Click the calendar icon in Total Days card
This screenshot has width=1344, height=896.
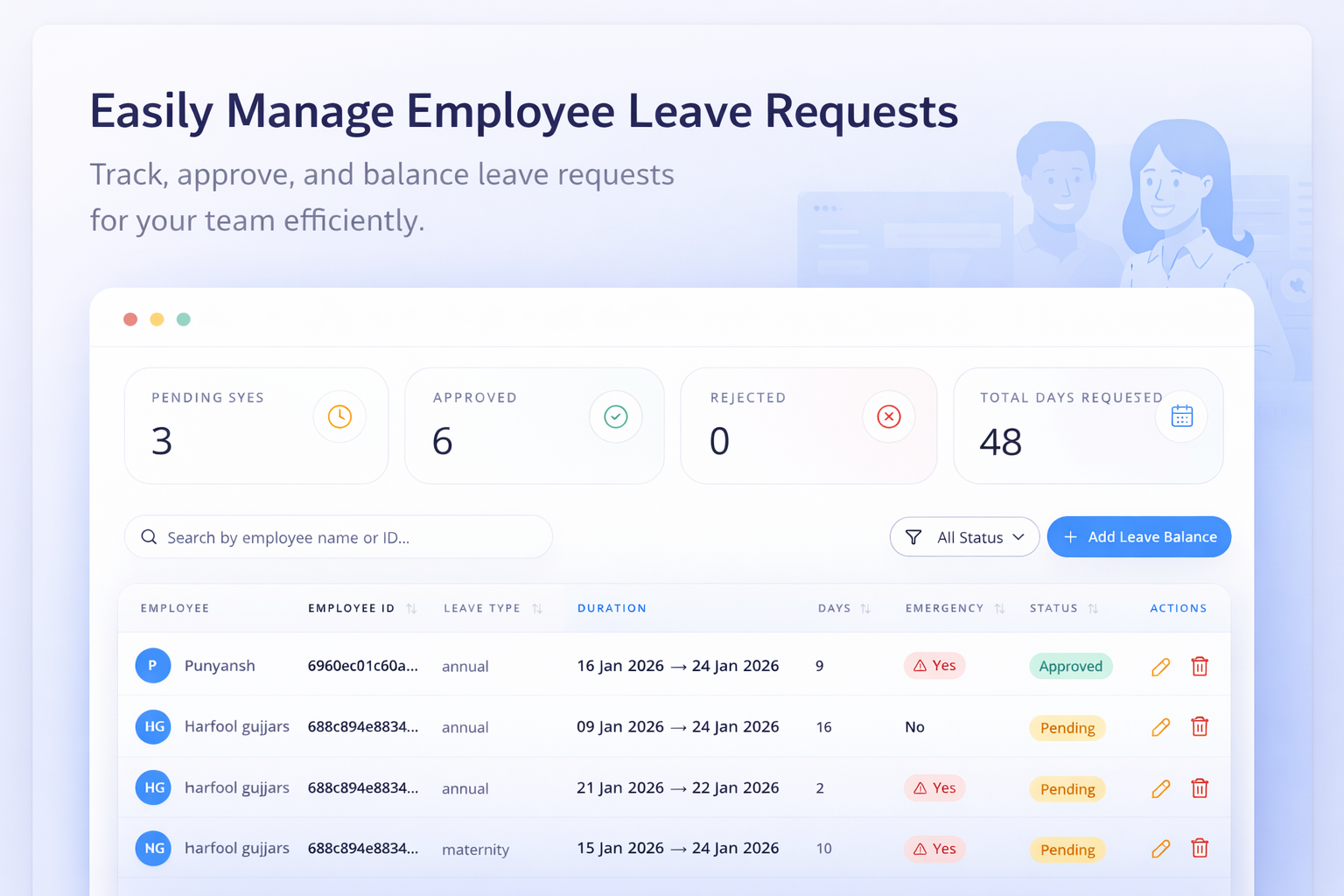pos(1181,416)
